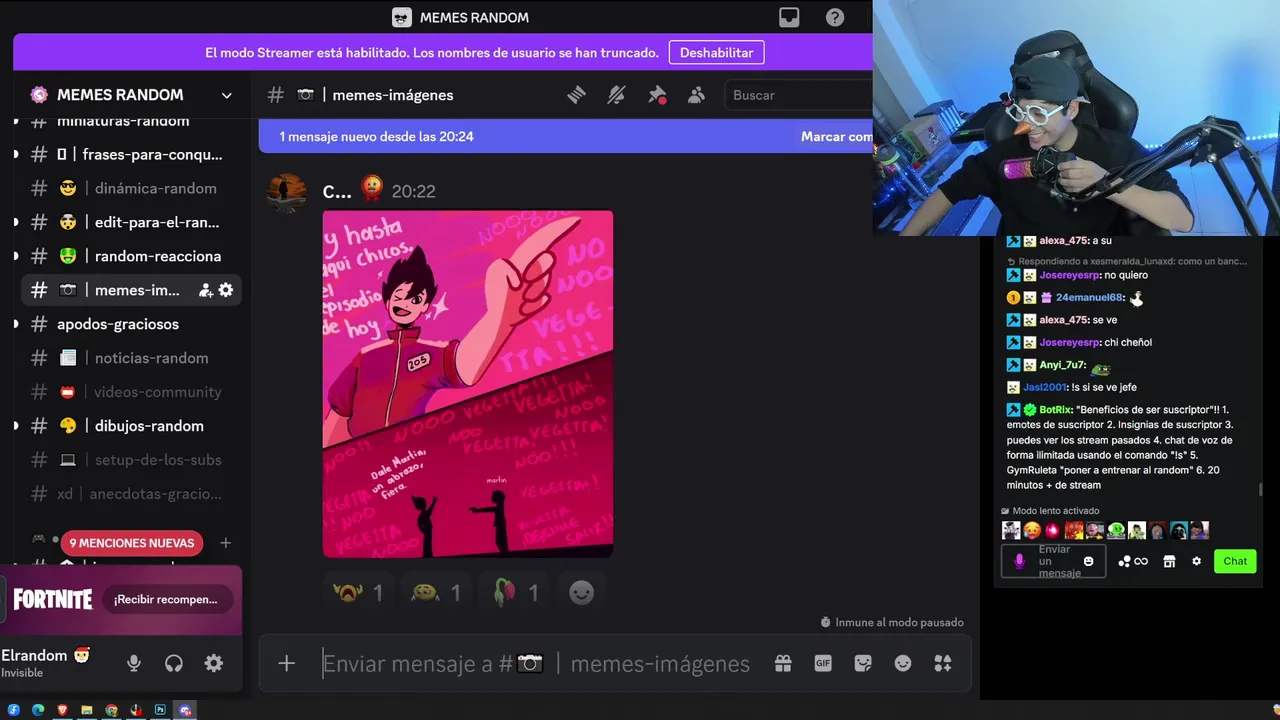This screenshot has height=720, width=1280.
Task: Click Josereyesrp username in 'no quiero' message
Action: 1069,275
